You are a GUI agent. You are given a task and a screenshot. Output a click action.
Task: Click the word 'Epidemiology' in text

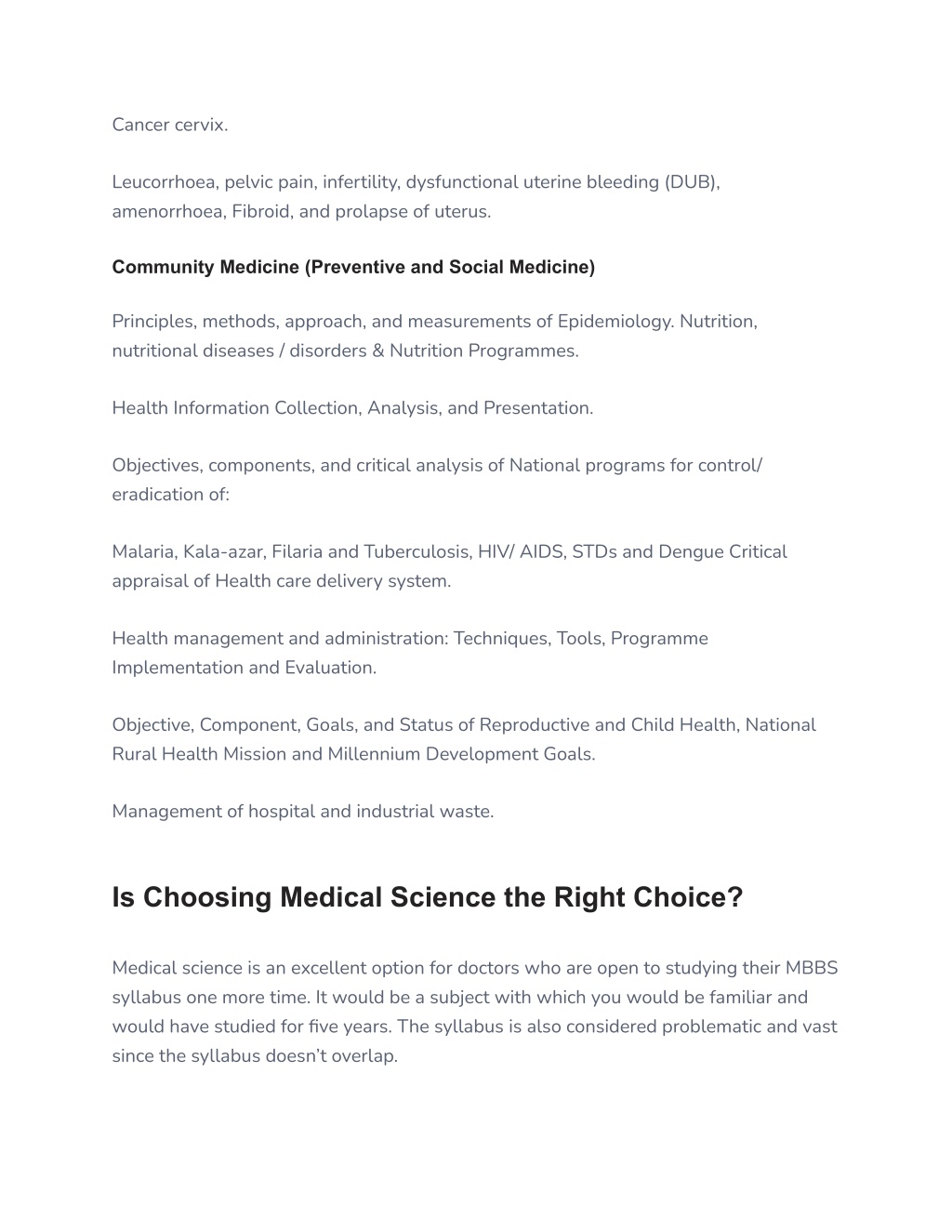click(x=615, y=322)
